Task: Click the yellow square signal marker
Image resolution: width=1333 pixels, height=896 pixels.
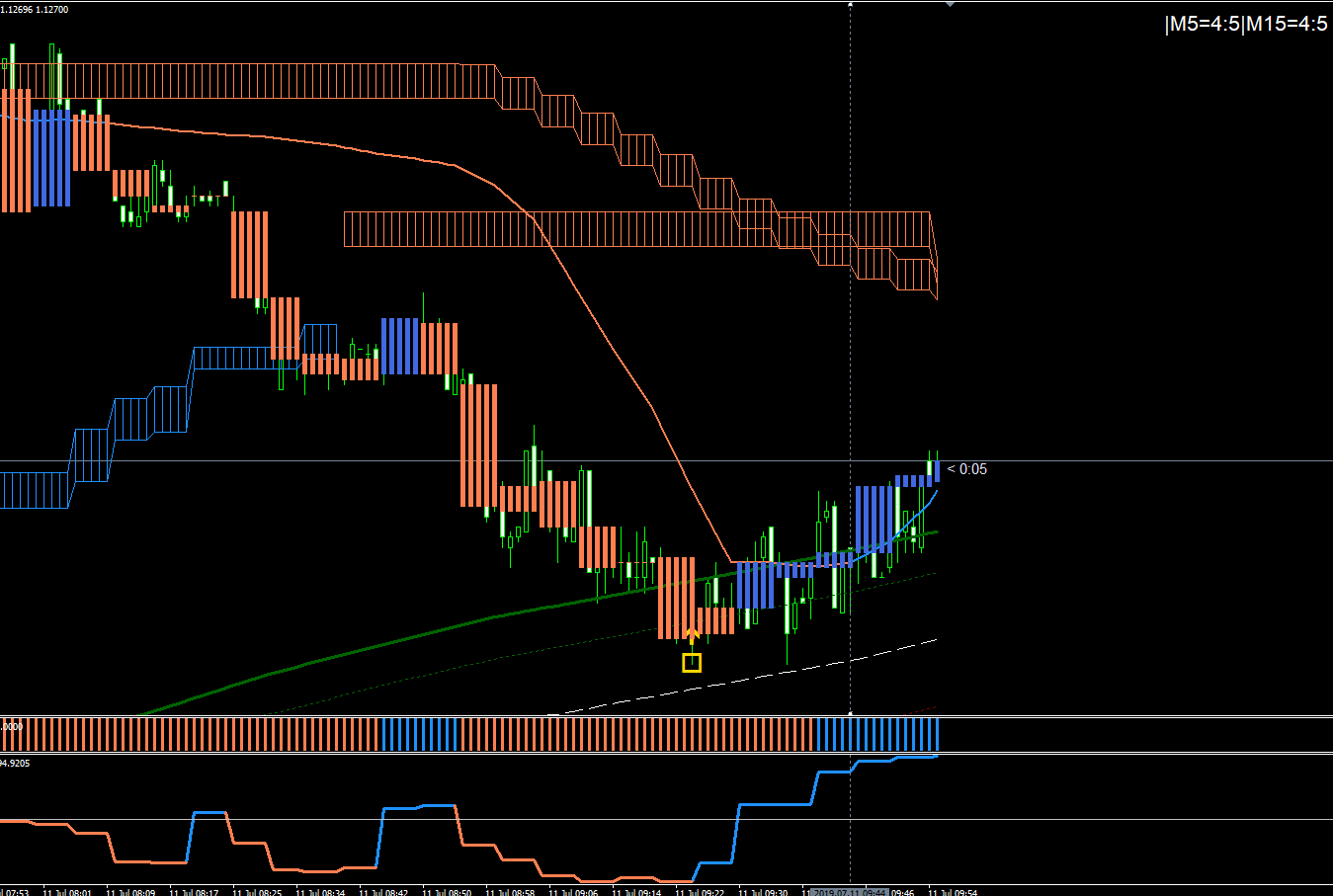Action: (692, 663)
